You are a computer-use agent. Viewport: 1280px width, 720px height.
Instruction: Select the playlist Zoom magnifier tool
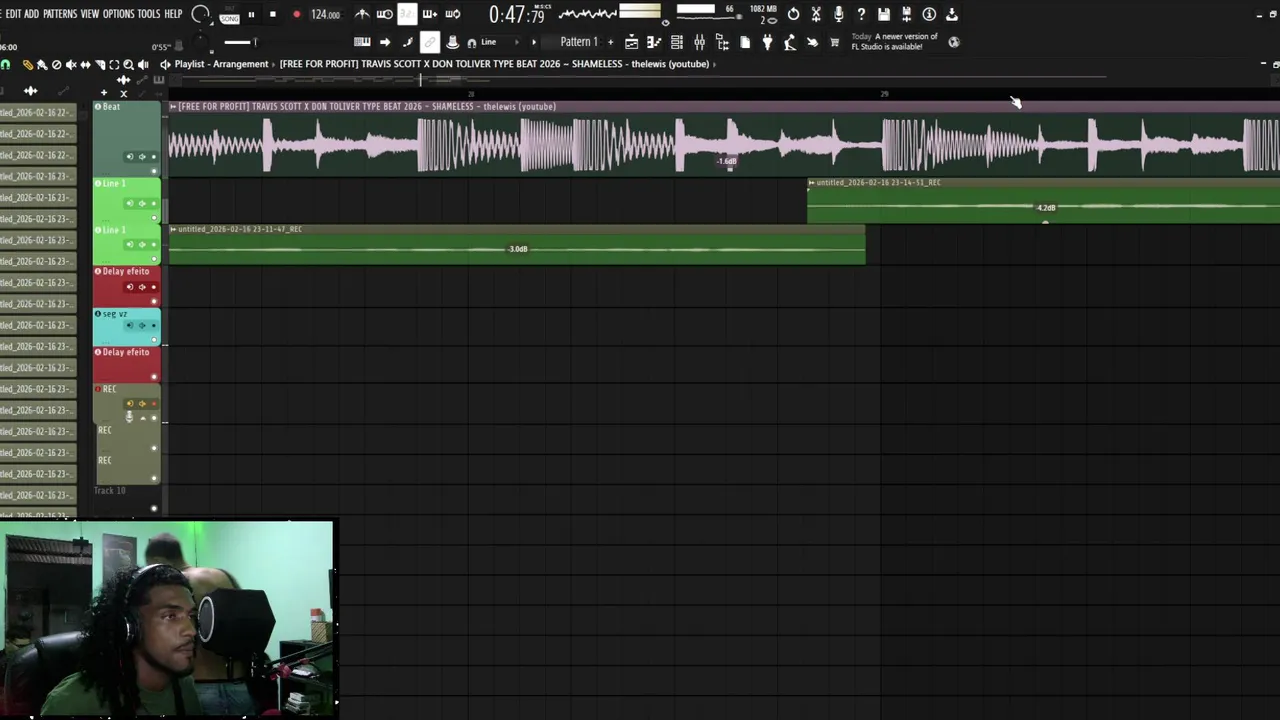pos(128,65)
